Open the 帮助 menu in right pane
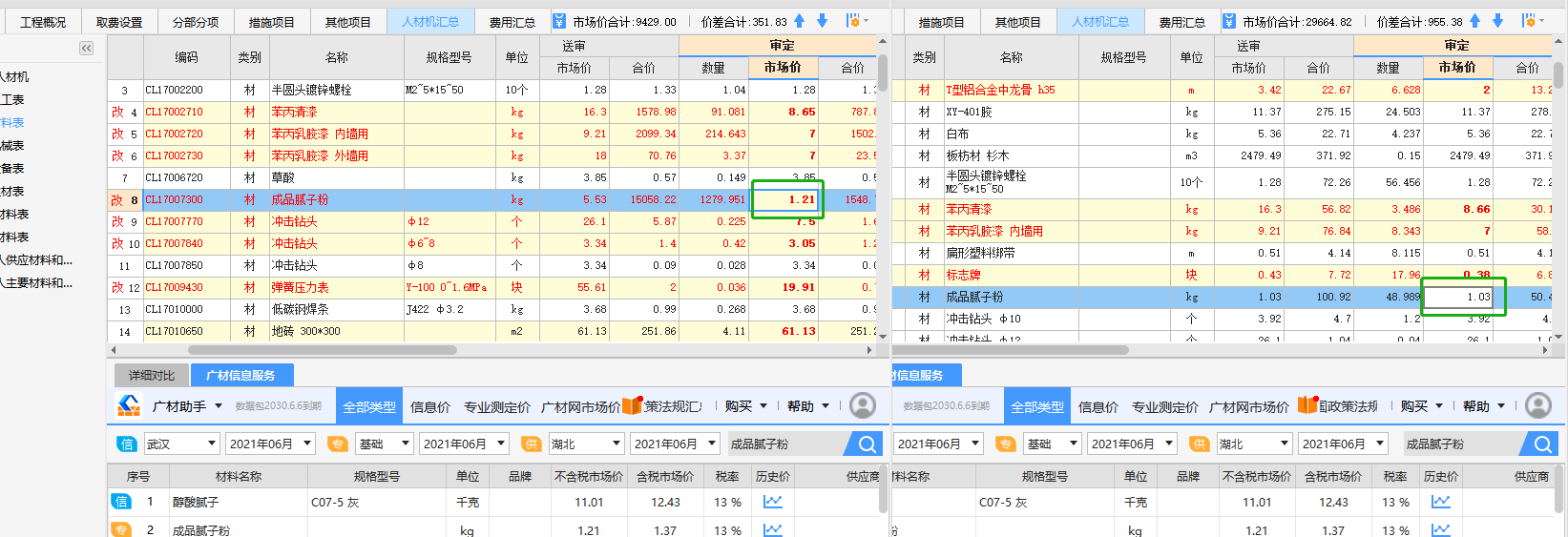Image resolution: width=1568 pixels, height=537 pixels. tap(1483, 406)
